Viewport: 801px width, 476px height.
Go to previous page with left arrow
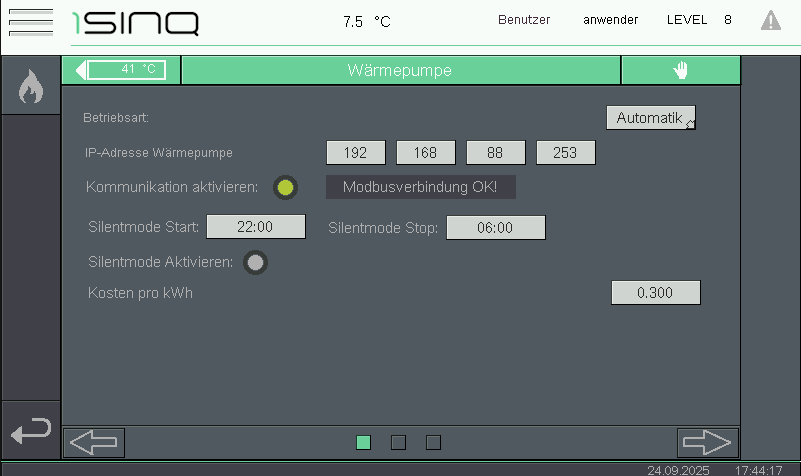coord(94,442)
